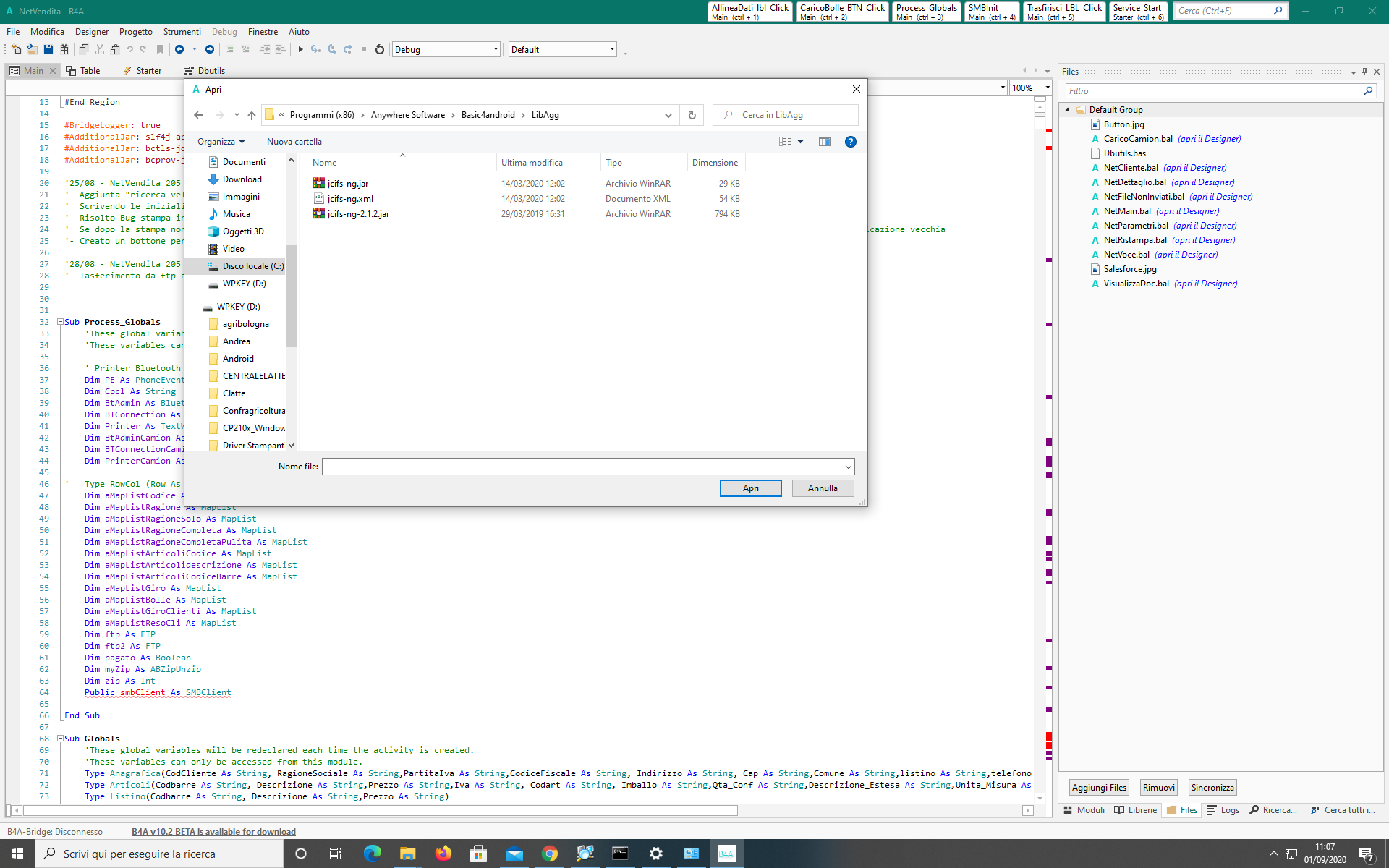Navigate forward with the blue right arrow
Viewport: 1389px width, 868px height.
click(210, 49)
